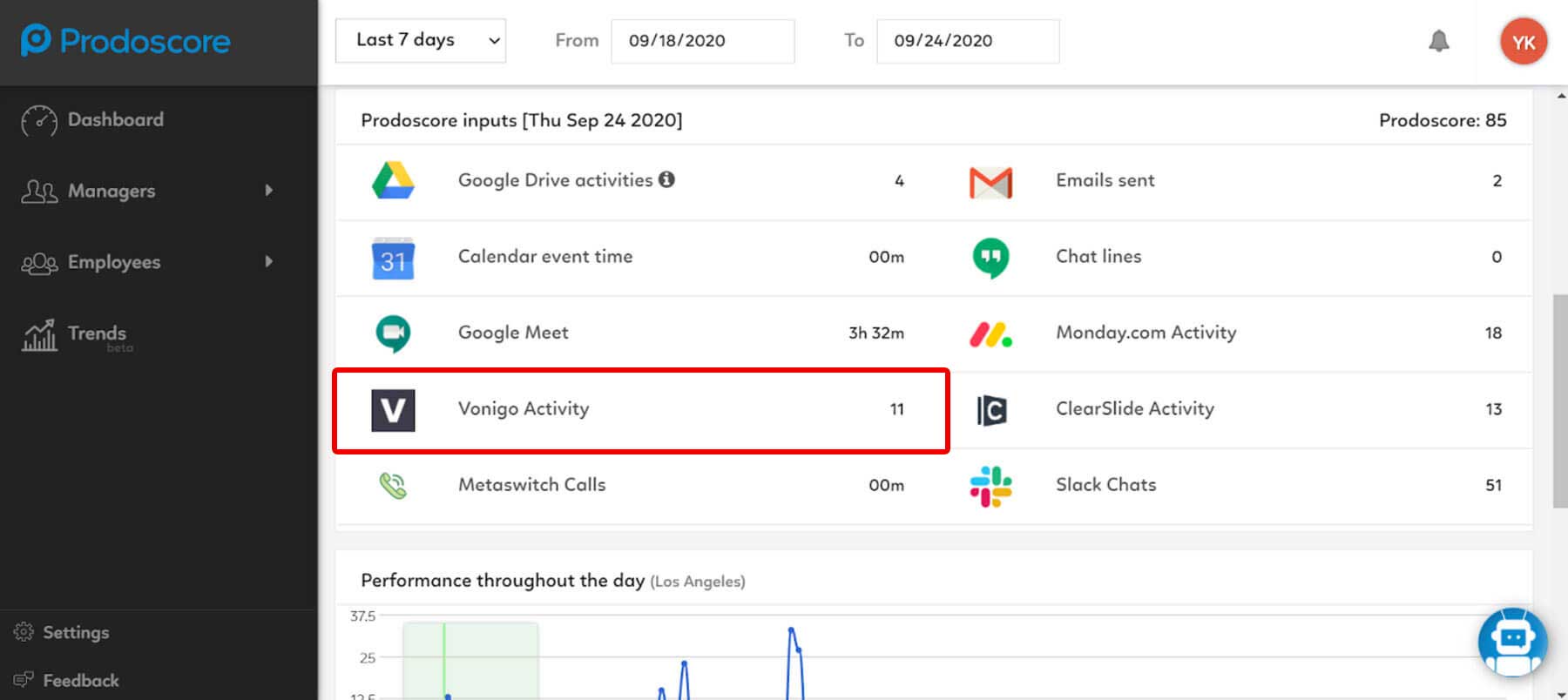The width and height of the screenshot is (1568, 700).
Task: Click Google Meet 3h 32m value
Action: point(876,333)
